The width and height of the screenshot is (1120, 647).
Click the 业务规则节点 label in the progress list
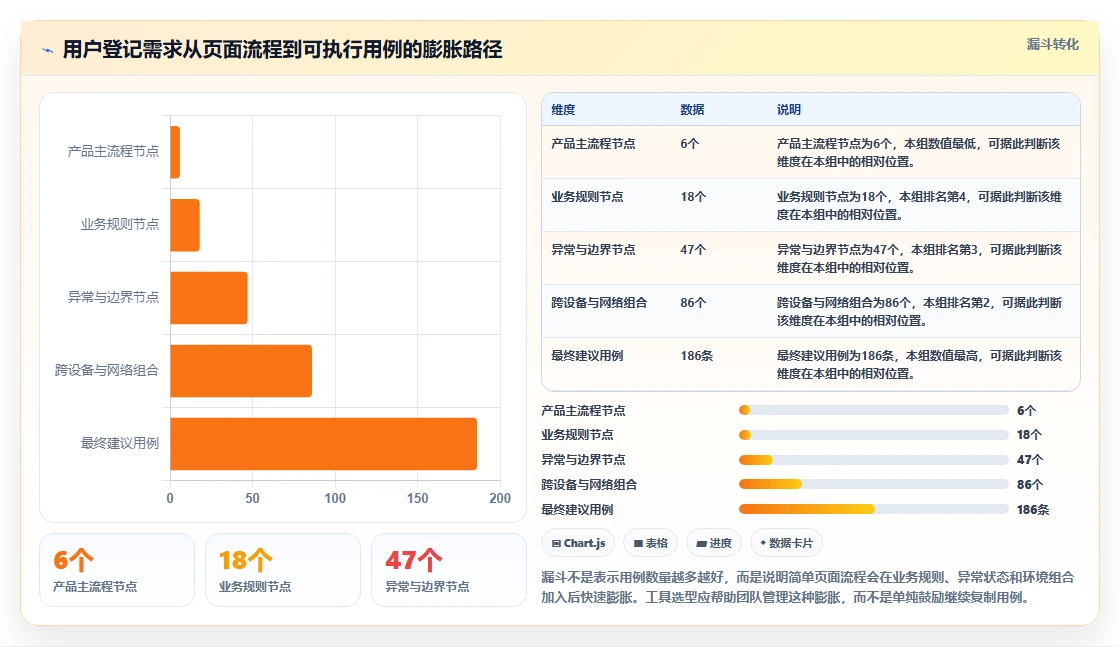(x=577, y=435)
